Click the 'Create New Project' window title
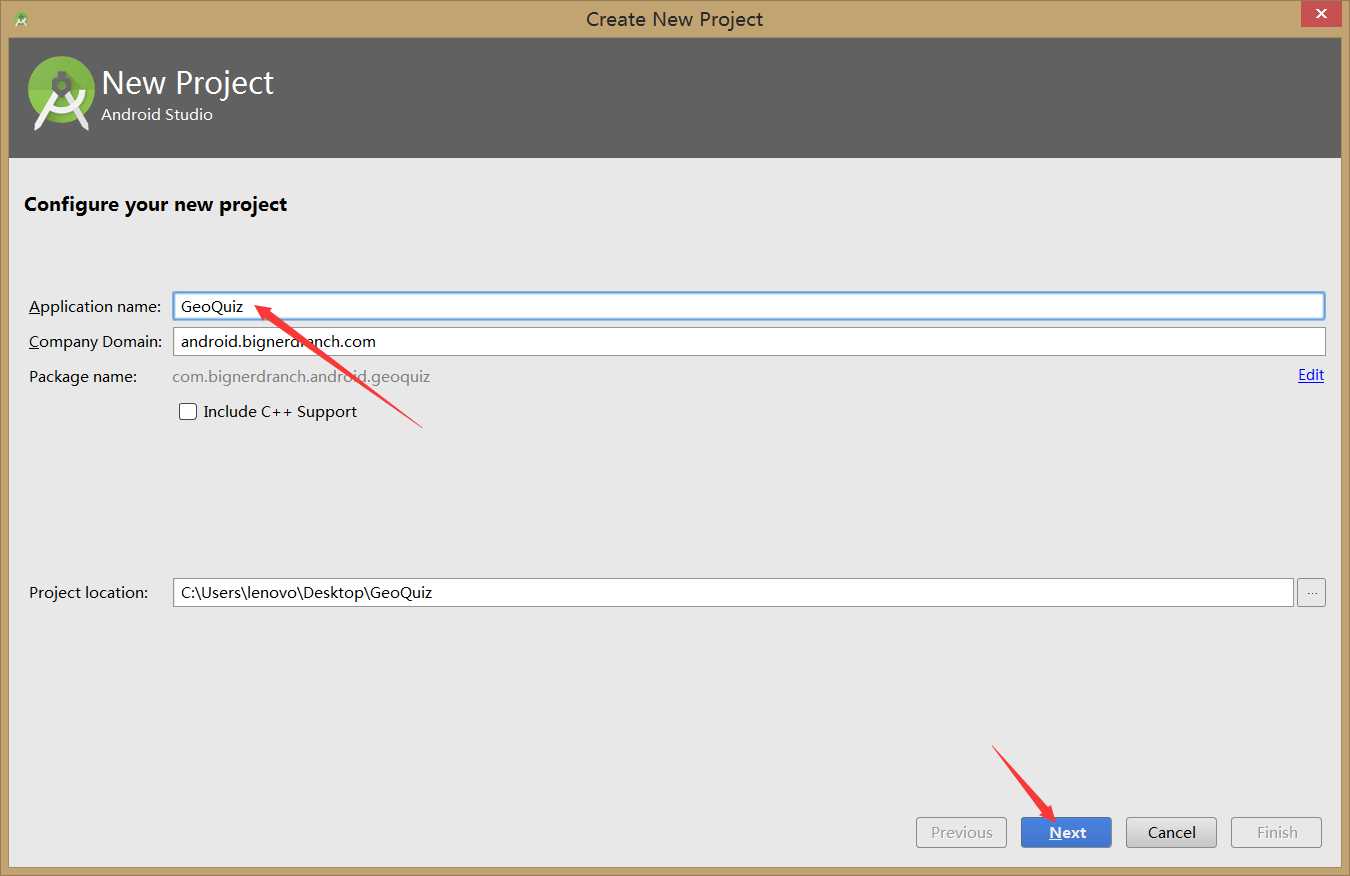 coord(674,19)
